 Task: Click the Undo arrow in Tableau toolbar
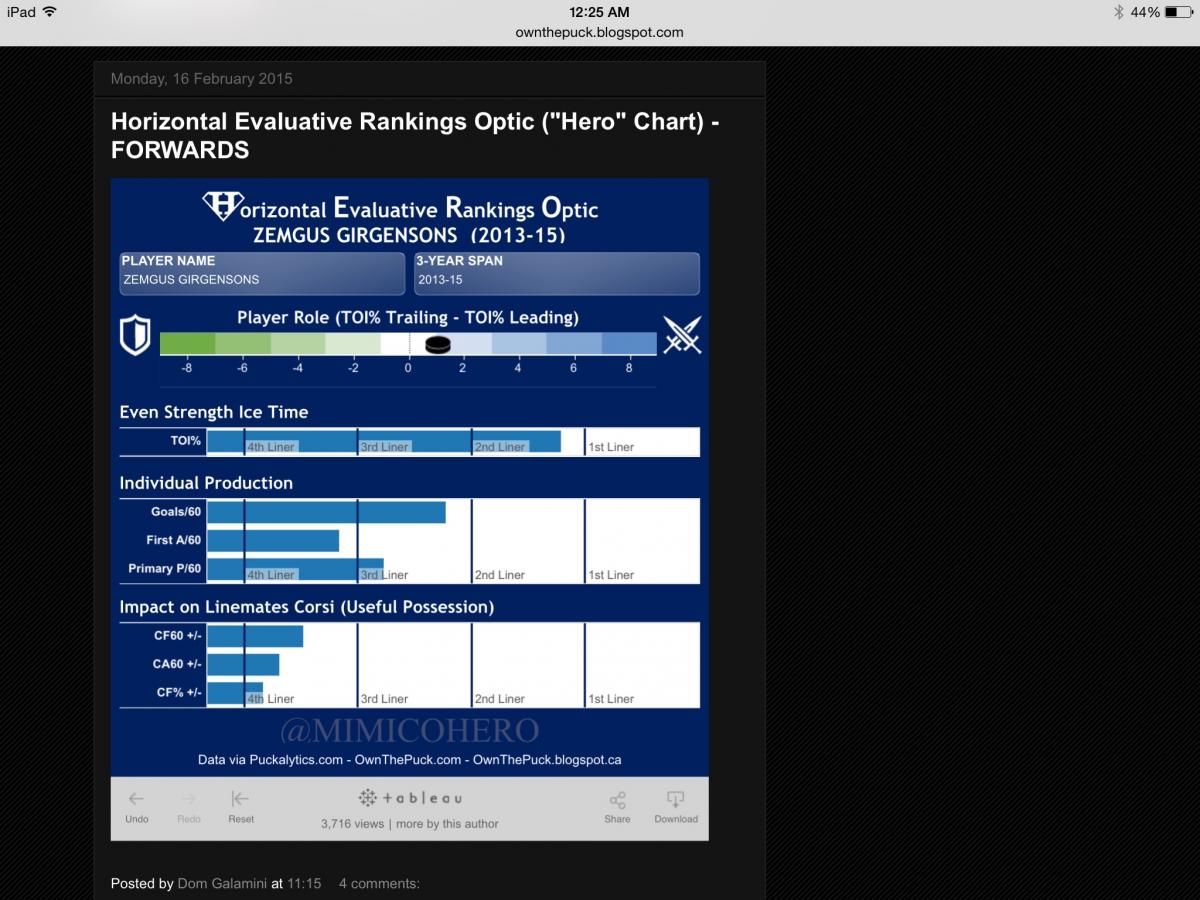(x=136, y=799)
